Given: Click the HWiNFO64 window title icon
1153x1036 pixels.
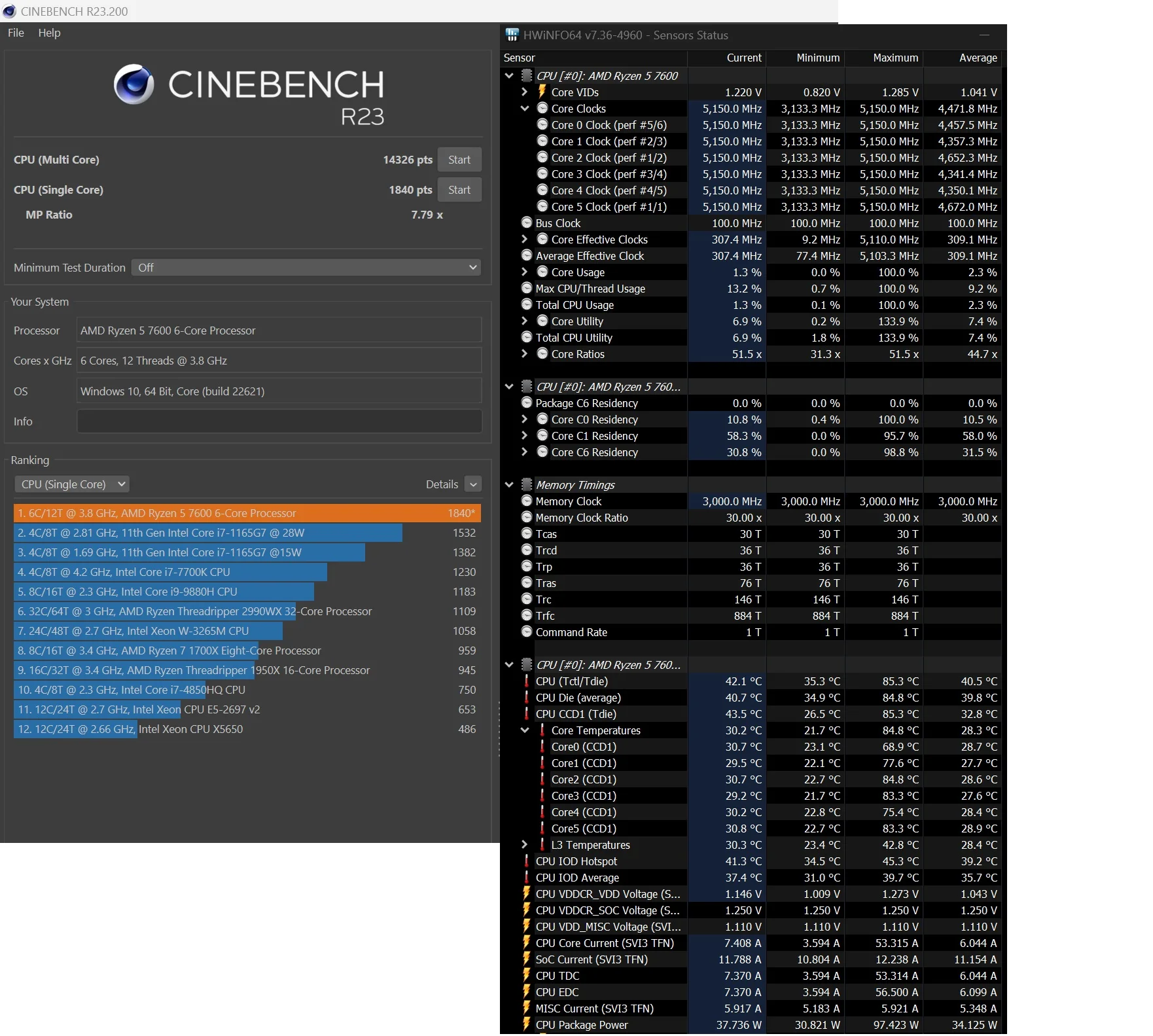Looking at the screenshot, I should (512, 35).
